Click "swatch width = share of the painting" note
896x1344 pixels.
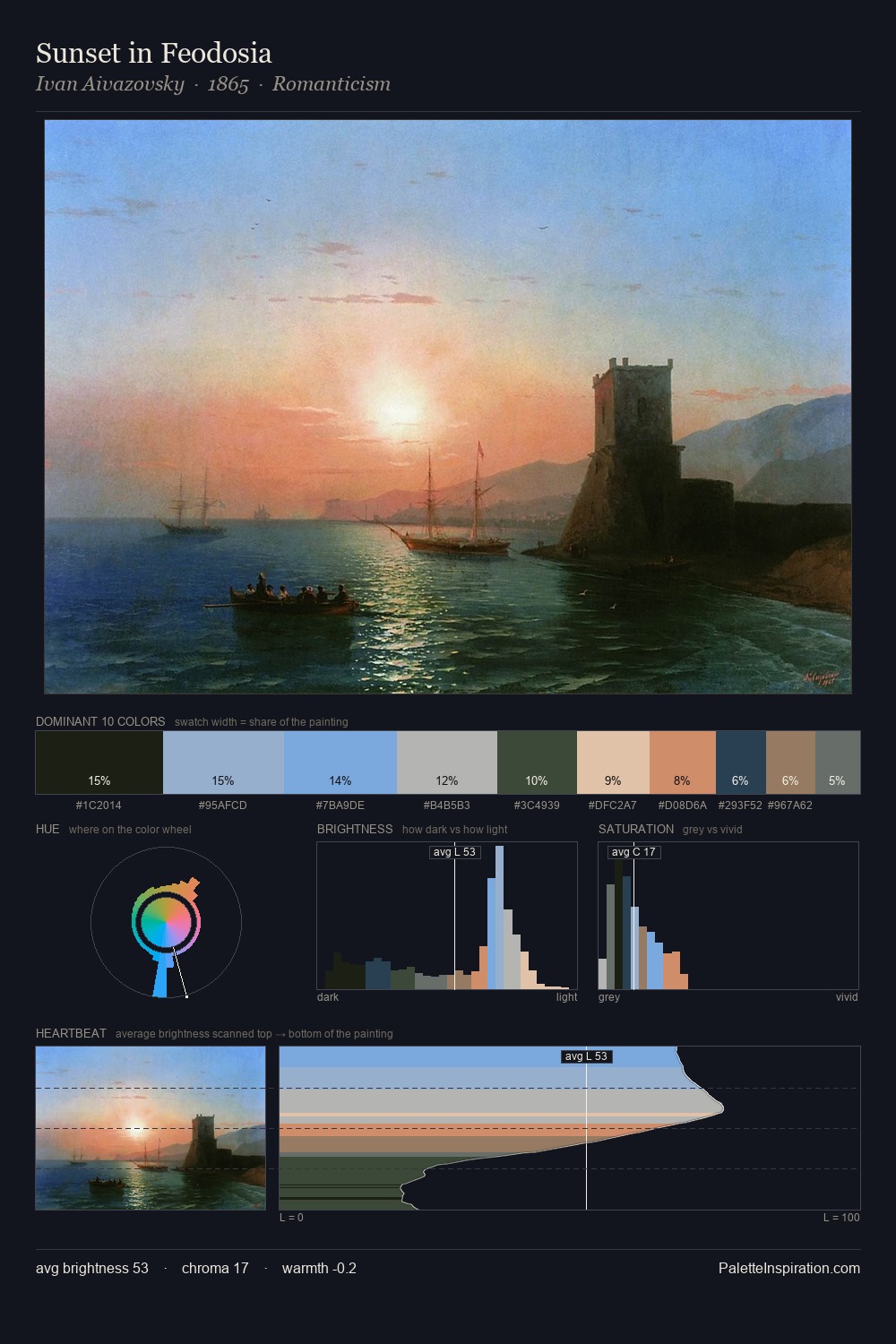point(262,722)
